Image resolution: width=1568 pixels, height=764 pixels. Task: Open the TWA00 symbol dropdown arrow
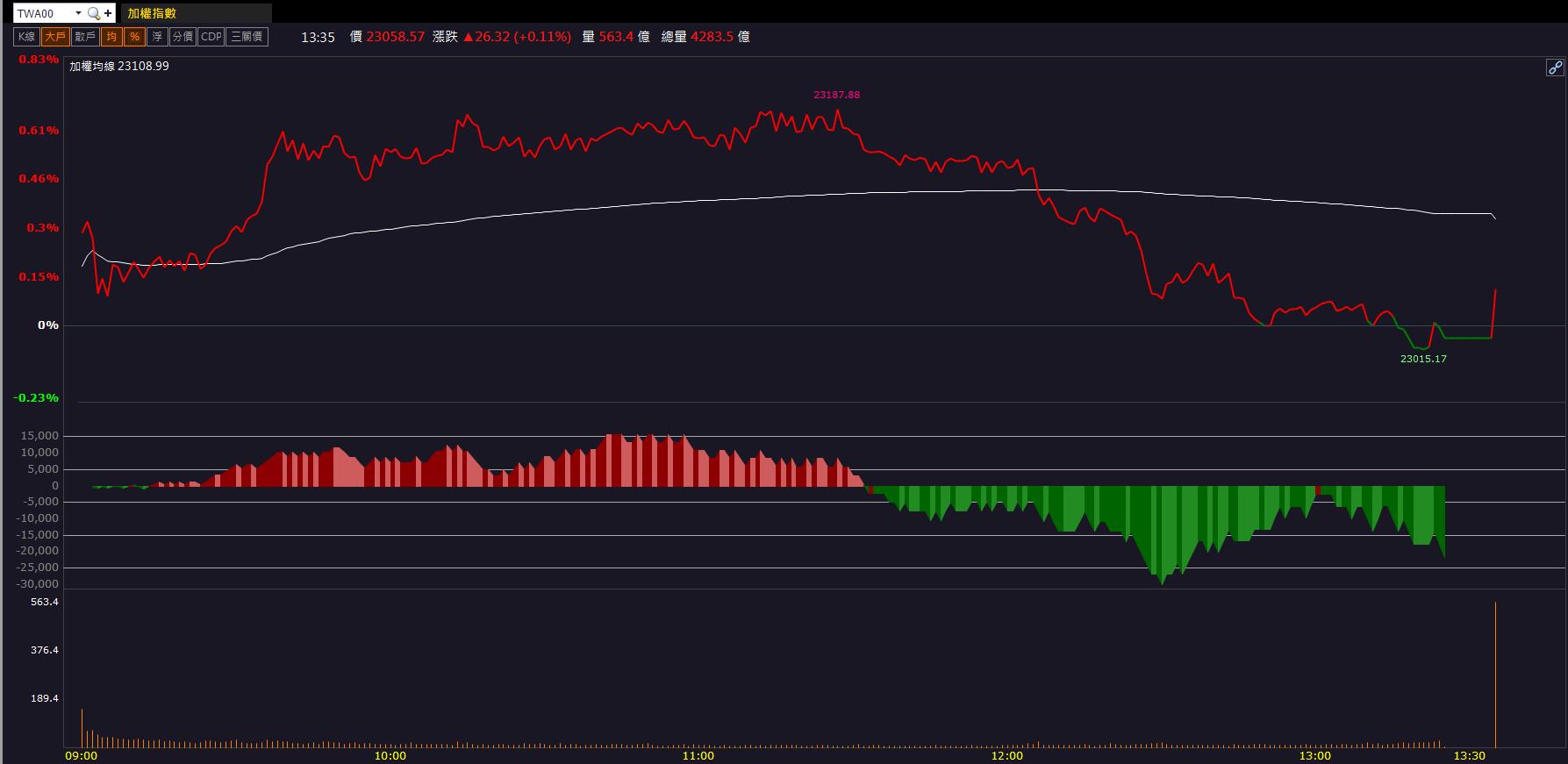click(78, 13)
